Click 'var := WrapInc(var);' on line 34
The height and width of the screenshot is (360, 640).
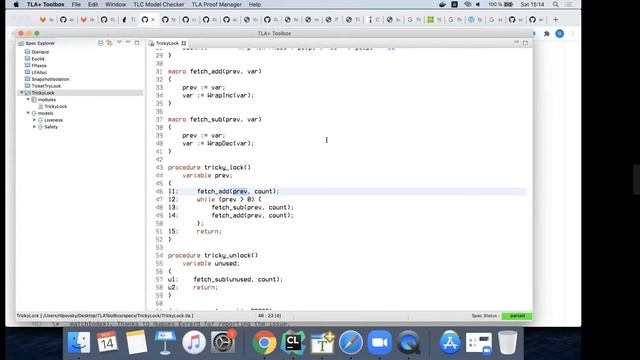pyautogui.click(x=218, y=96)
